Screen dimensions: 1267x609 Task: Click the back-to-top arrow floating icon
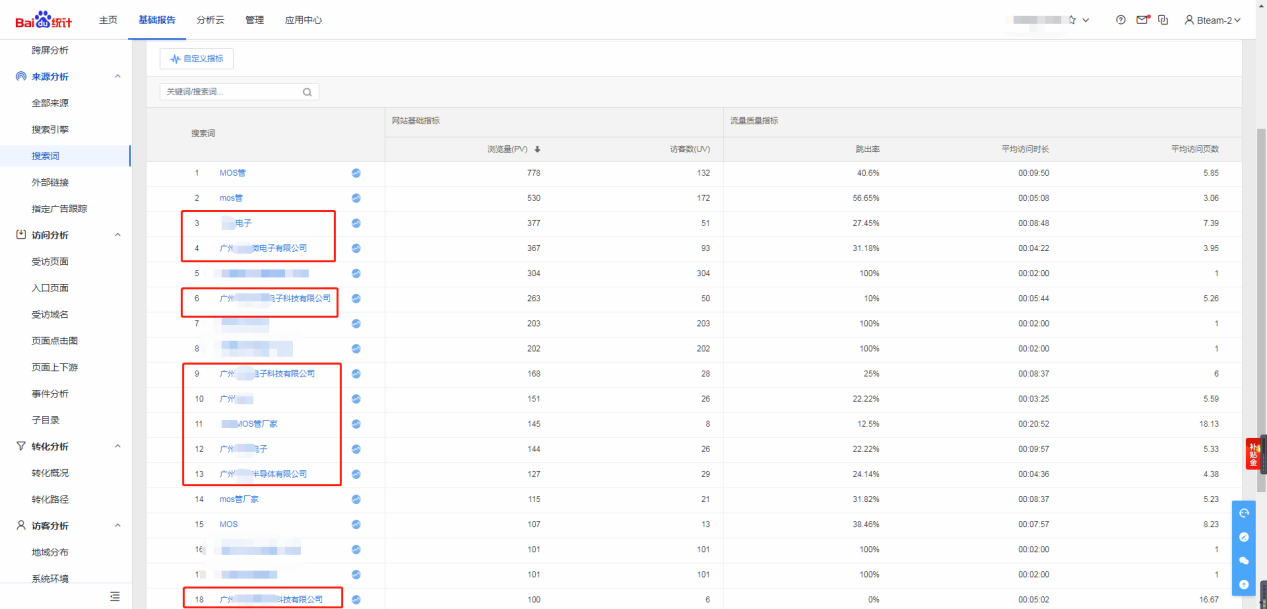(1244, 584)
